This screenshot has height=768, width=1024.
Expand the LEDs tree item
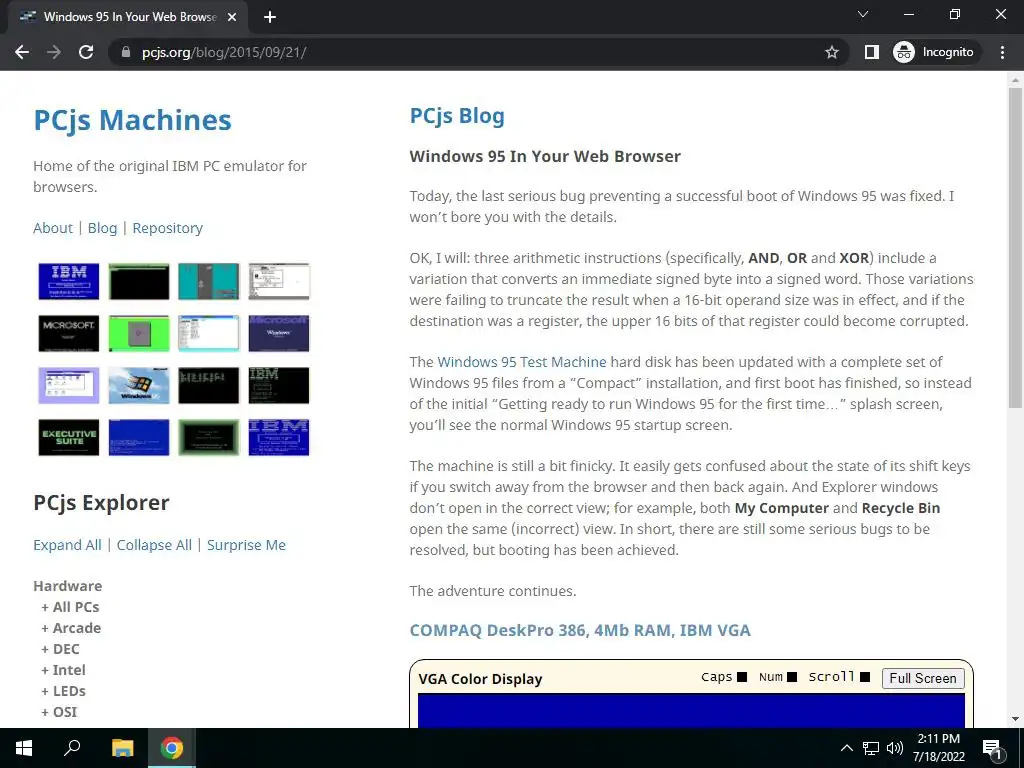click(x=63, y=691)
